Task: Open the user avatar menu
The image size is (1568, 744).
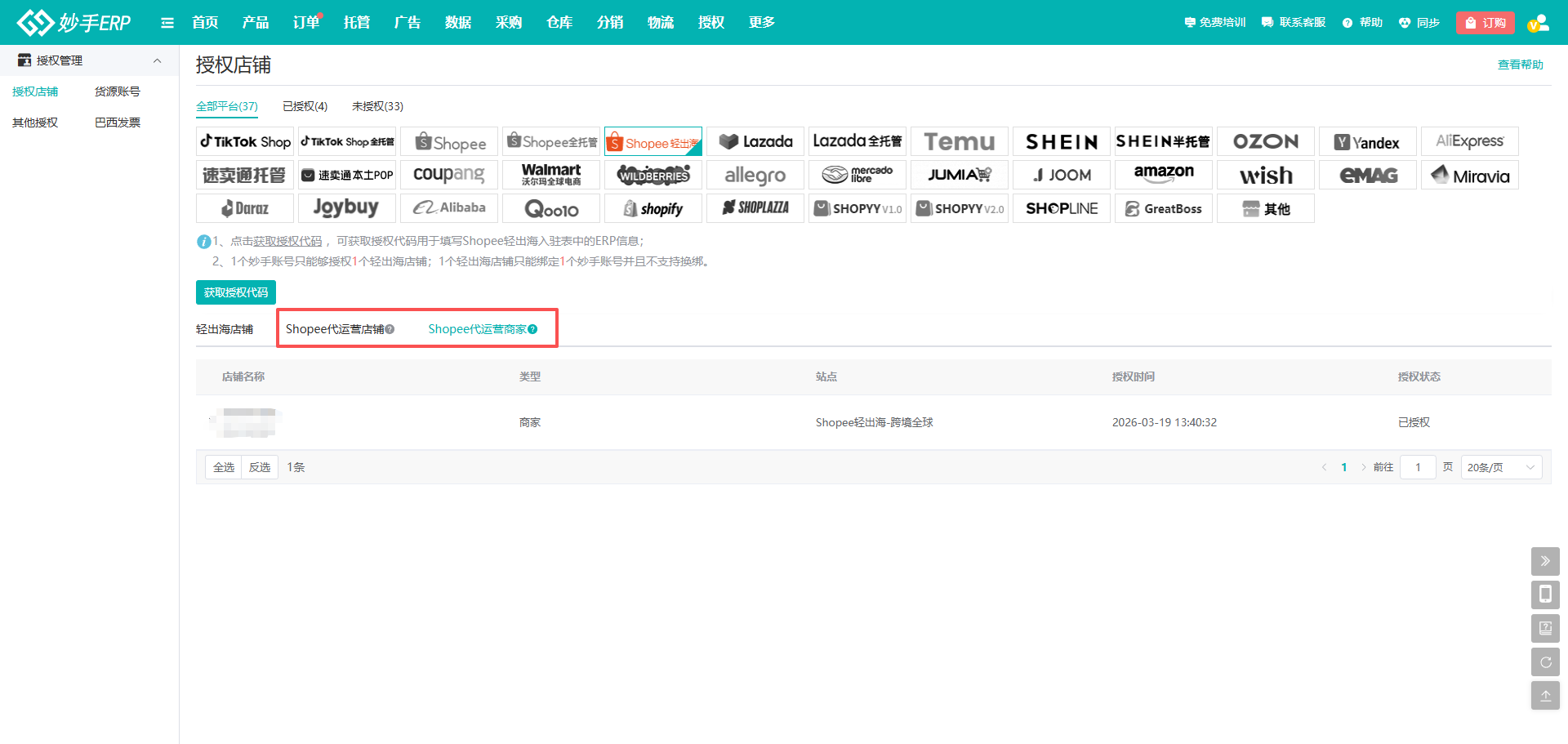Action: (x=1539, y=23)
